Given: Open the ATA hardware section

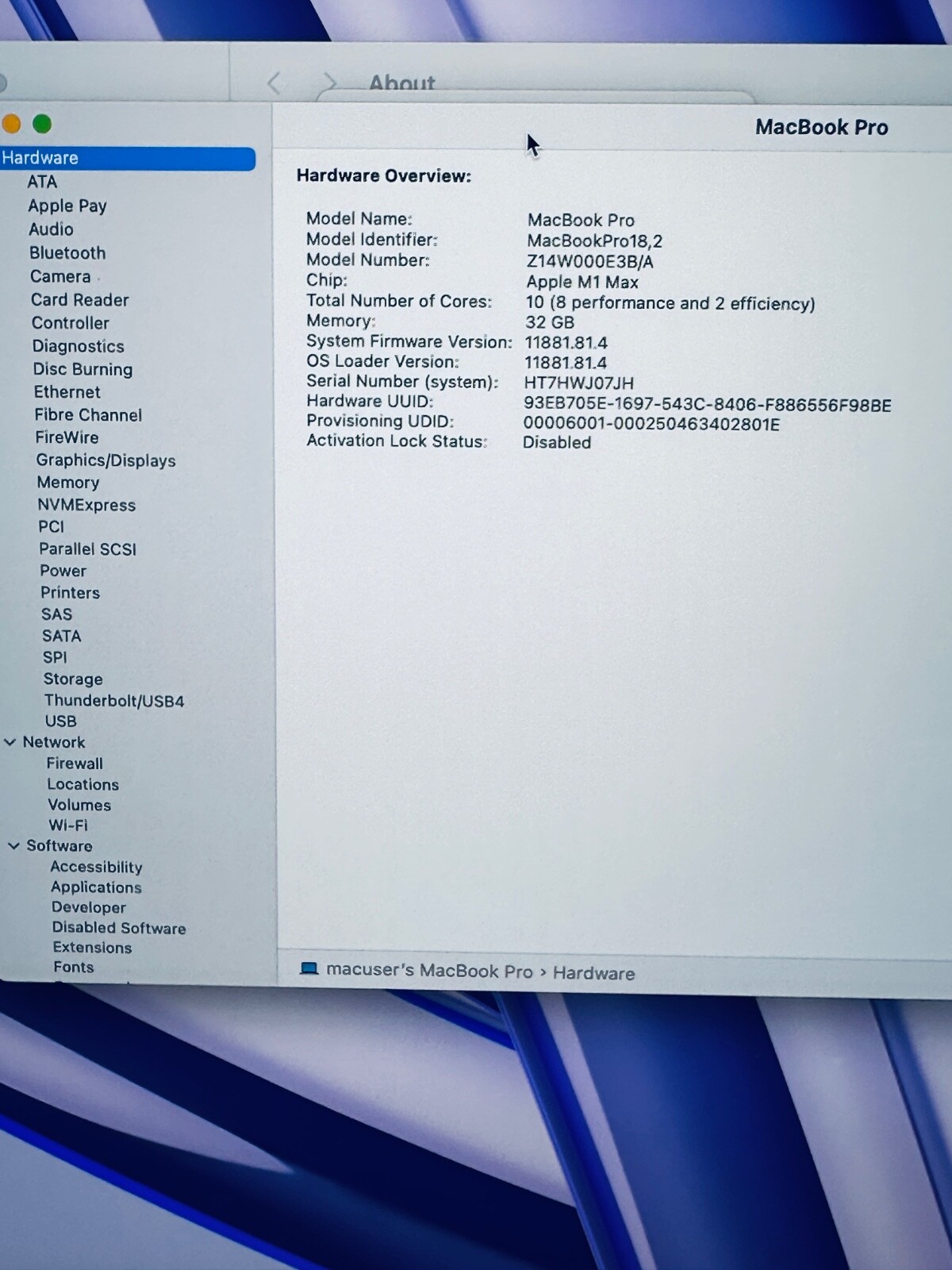Looking at the screenshot, I should [x=42, y=182].
